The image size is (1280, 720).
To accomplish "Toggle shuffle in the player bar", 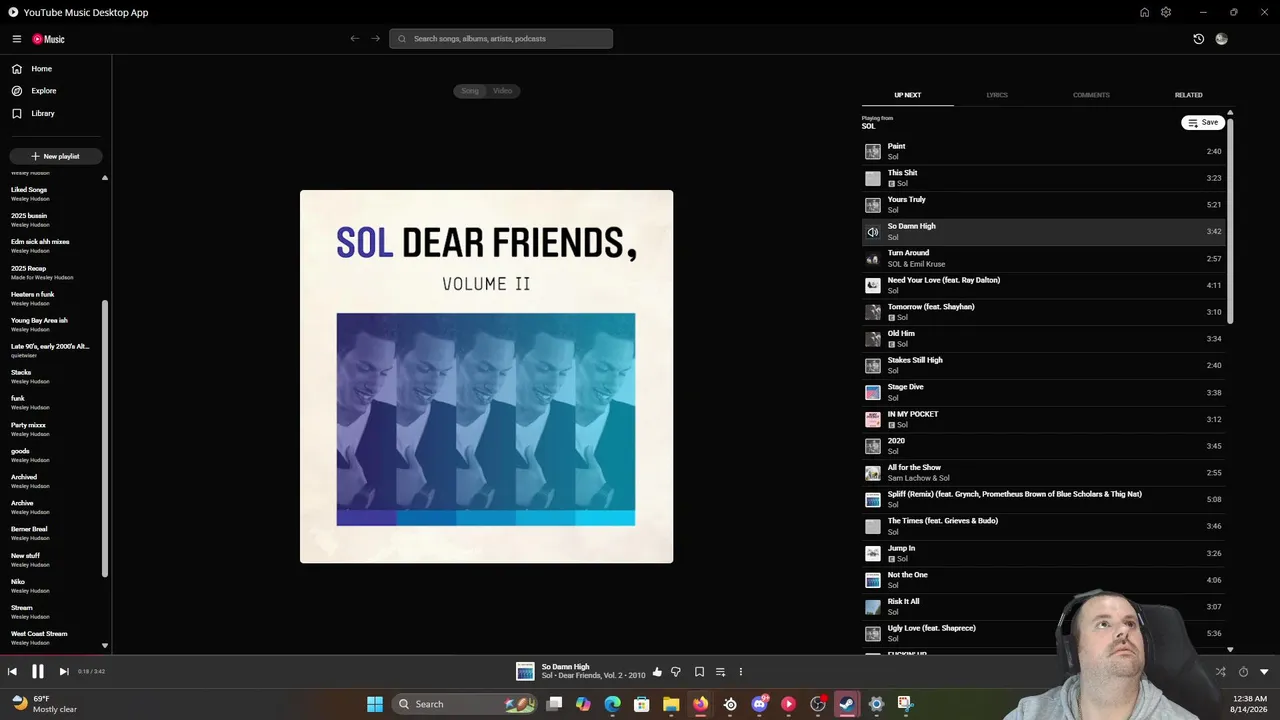I will pyautogui.click(x=1221, y=672).
